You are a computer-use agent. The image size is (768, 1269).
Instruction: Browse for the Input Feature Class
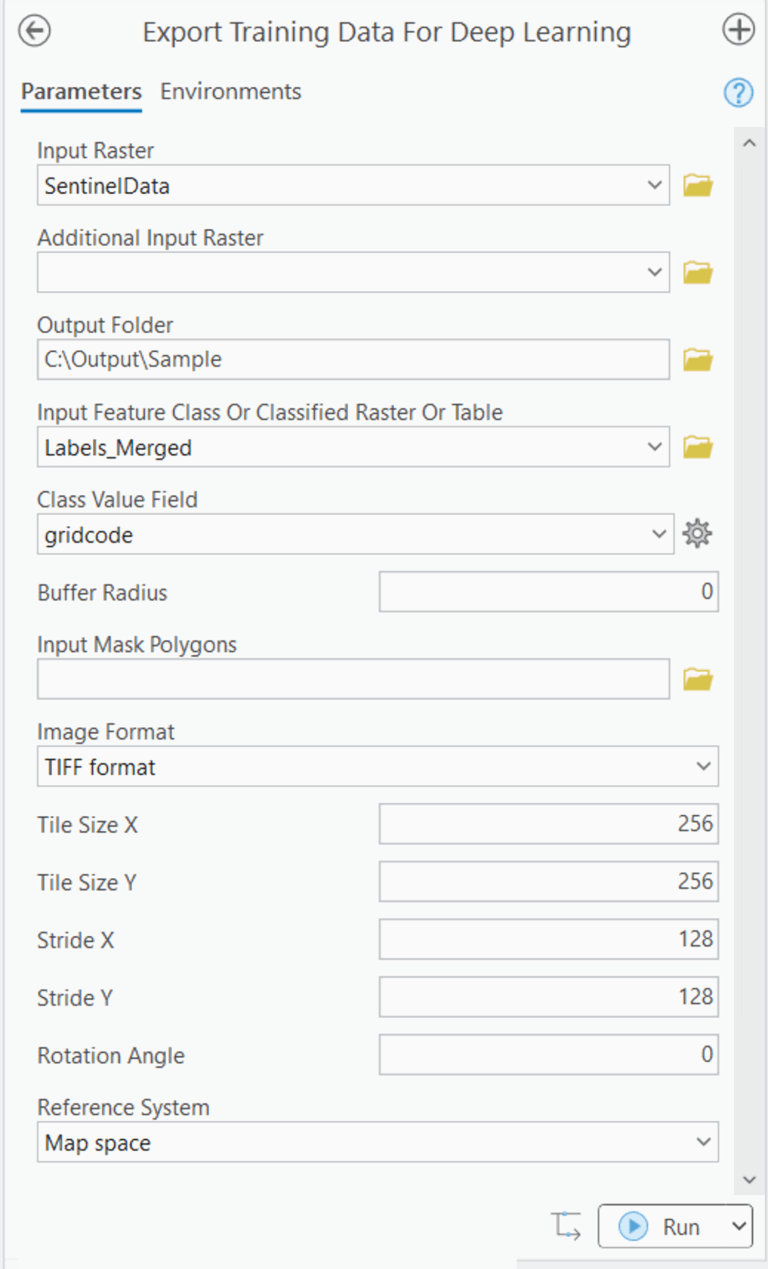(x=697, y=446)
